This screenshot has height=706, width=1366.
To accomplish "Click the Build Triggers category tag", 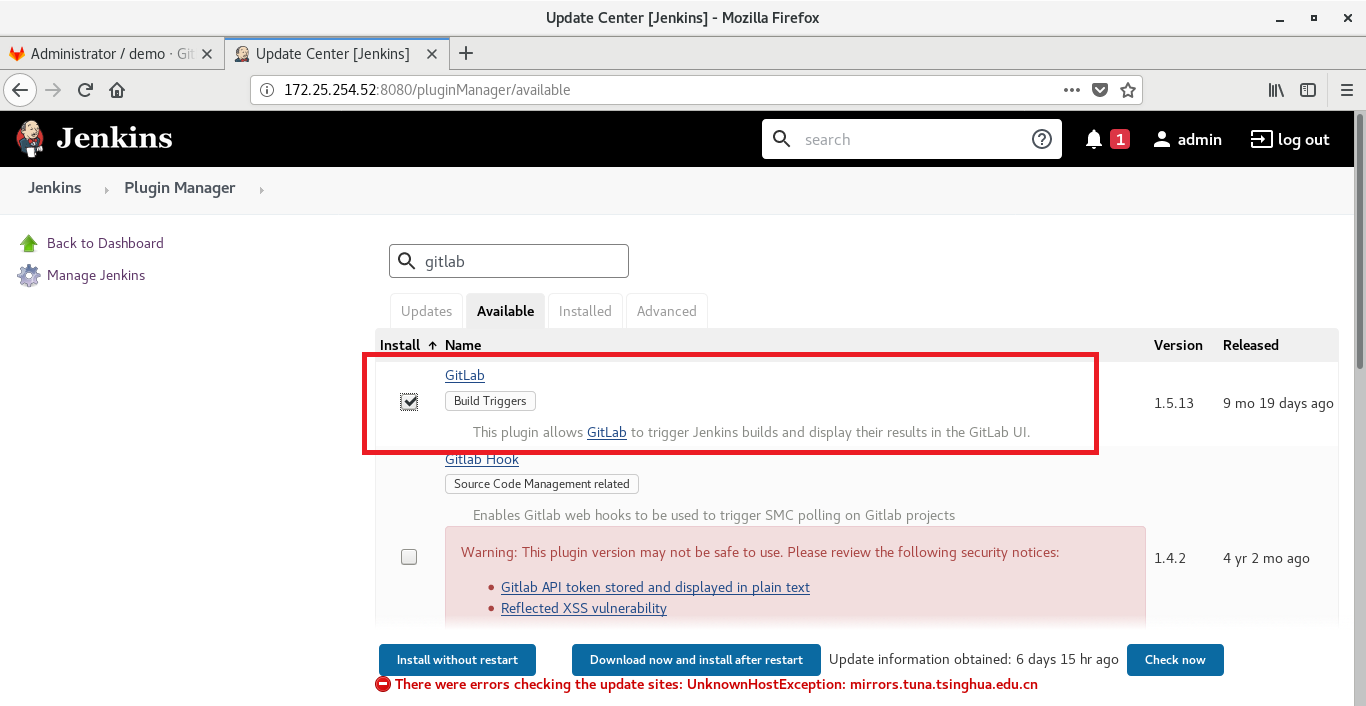I will (490, 401).
